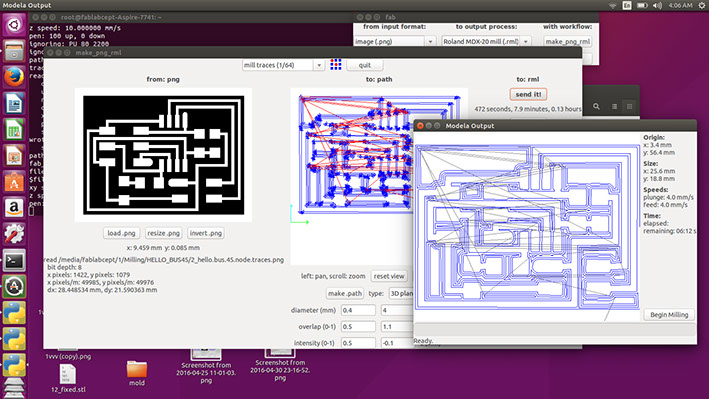This screenshot has height=399, width=709.
Task: Open LibreOffice Calc from launcher
Action: [x=14, y=130]
